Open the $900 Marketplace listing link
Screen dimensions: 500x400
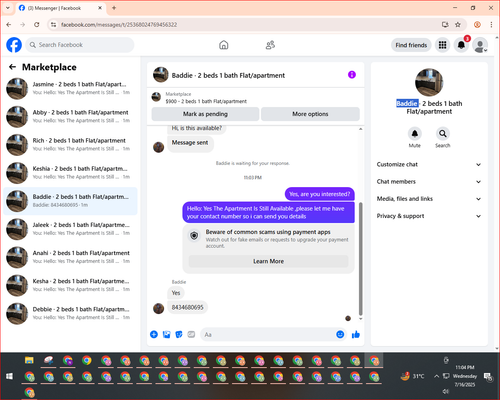pyautogui.click(x=206, y=101)
